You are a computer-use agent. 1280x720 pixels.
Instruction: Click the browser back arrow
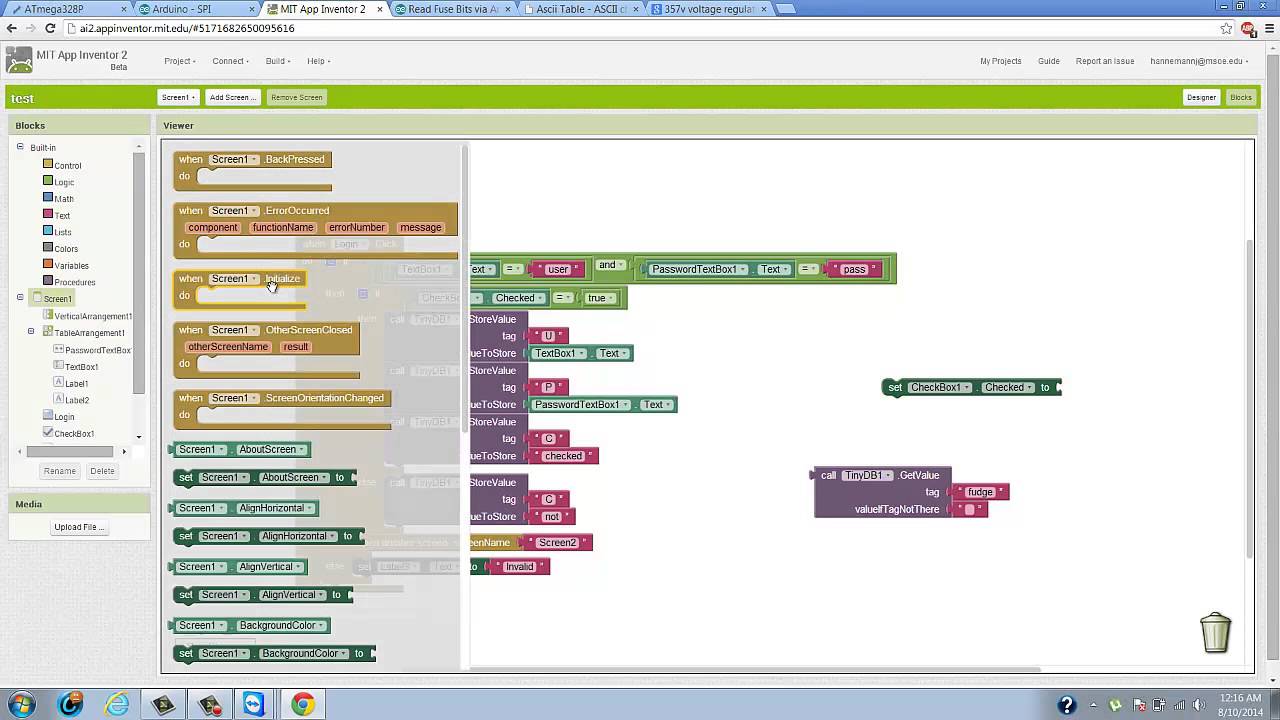(x=12, y=29)
